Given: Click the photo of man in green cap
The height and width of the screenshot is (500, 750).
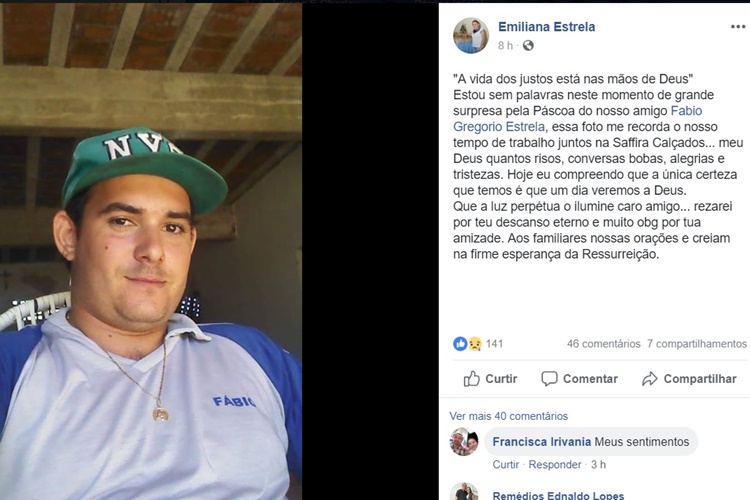Looking at the screenshot, I should click(x=151, y=252).
